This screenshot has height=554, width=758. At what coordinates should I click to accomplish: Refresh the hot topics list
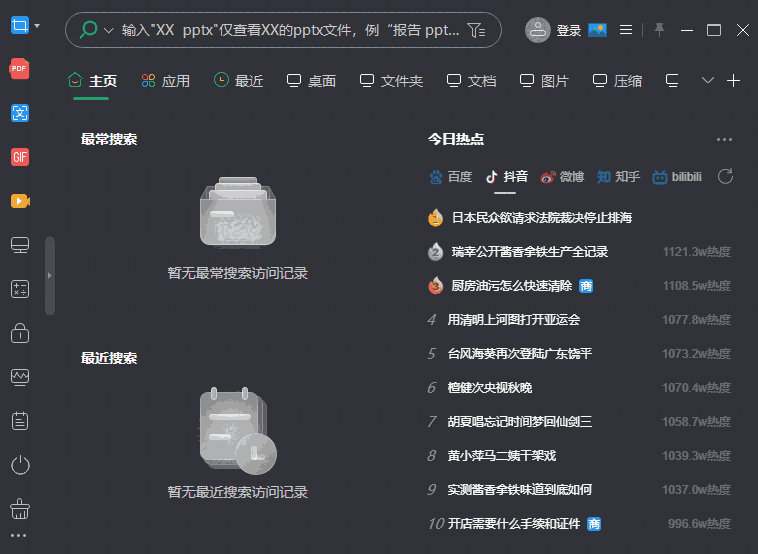[725, 176]
